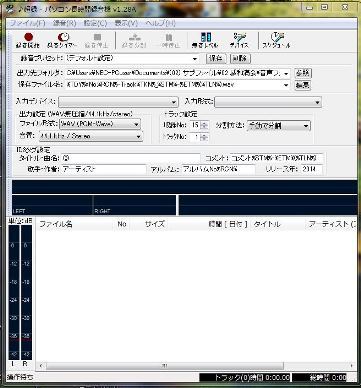Click the horizontal scrollbar thumb in file list

pos(165,366)
